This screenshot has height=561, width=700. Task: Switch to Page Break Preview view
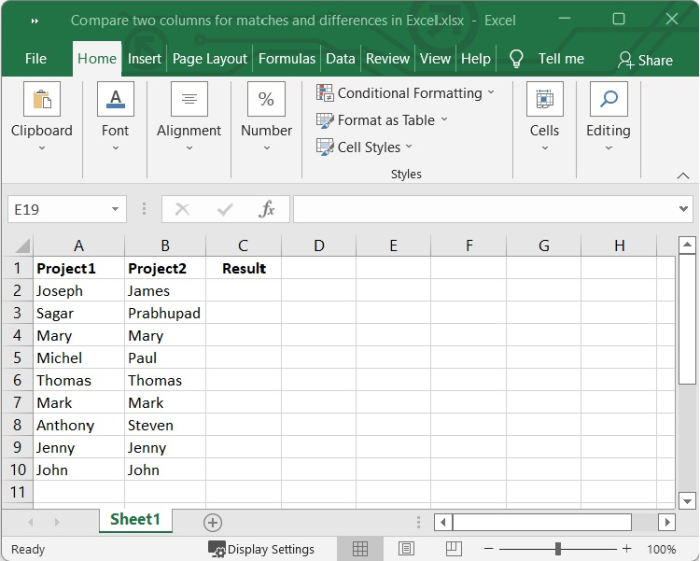tap(453, 549)
